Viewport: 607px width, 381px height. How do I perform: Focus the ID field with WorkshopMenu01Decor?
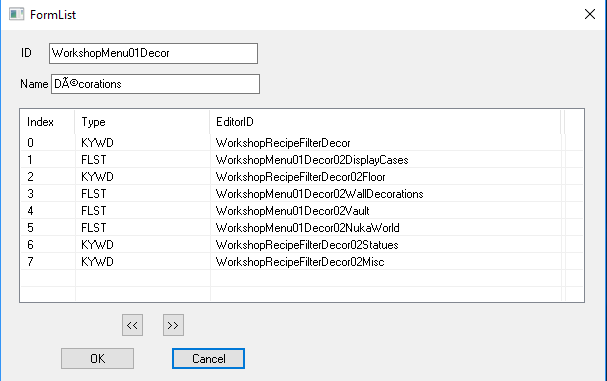click(153, 53)
